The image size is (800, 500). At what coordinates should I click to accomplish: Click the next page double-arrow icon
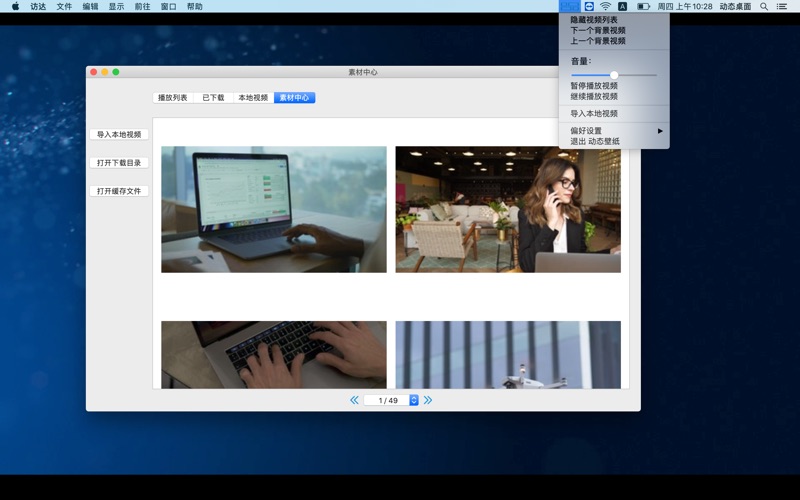(x=428, y=400)
